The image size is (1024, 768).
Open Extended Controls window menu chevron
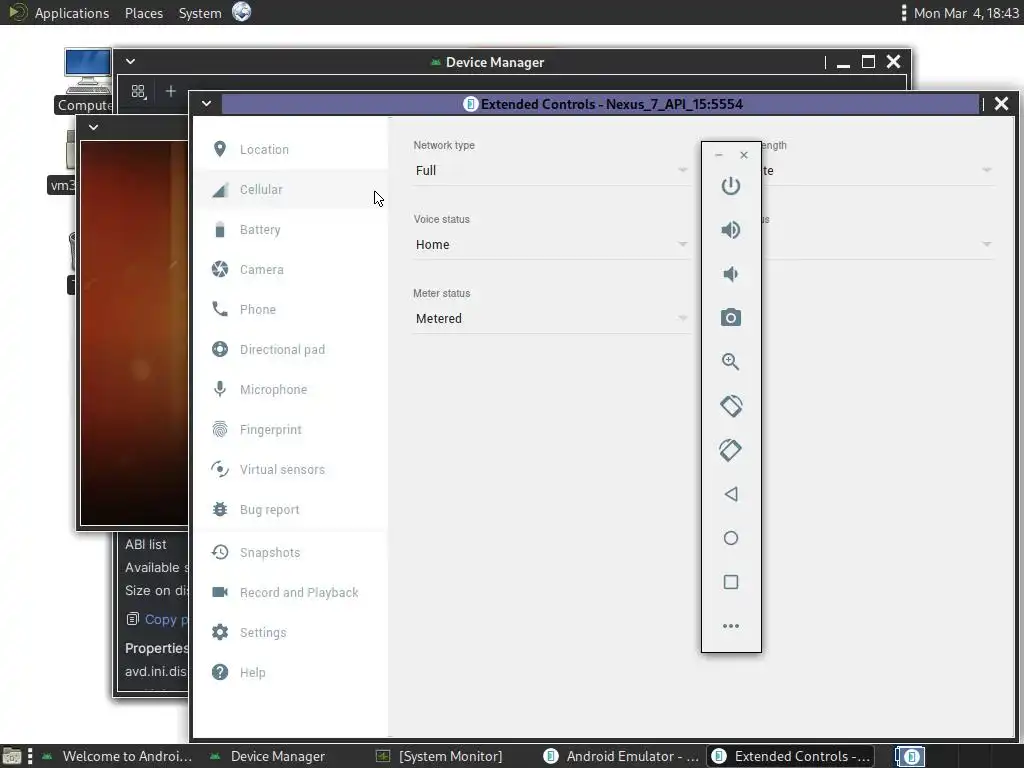[x=206, y=104]
